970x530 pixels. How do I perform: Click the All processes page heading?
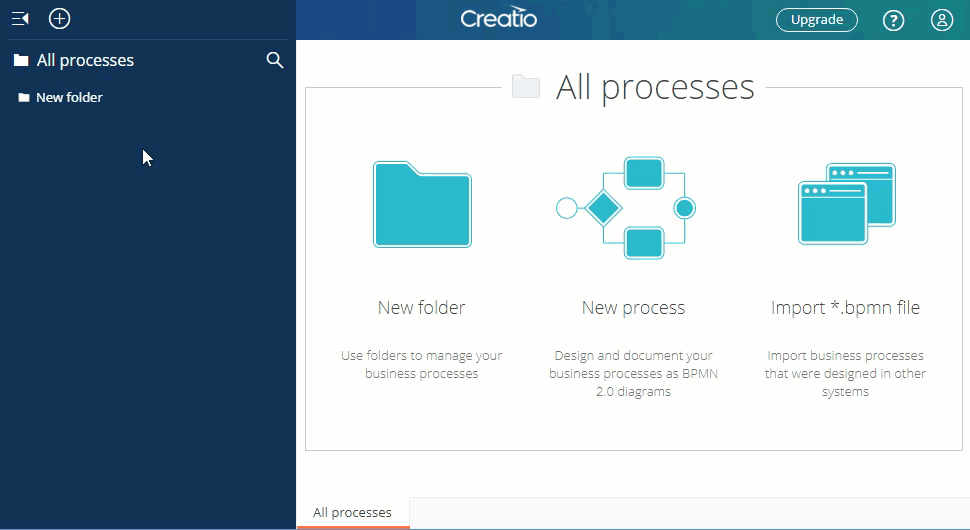655,87
